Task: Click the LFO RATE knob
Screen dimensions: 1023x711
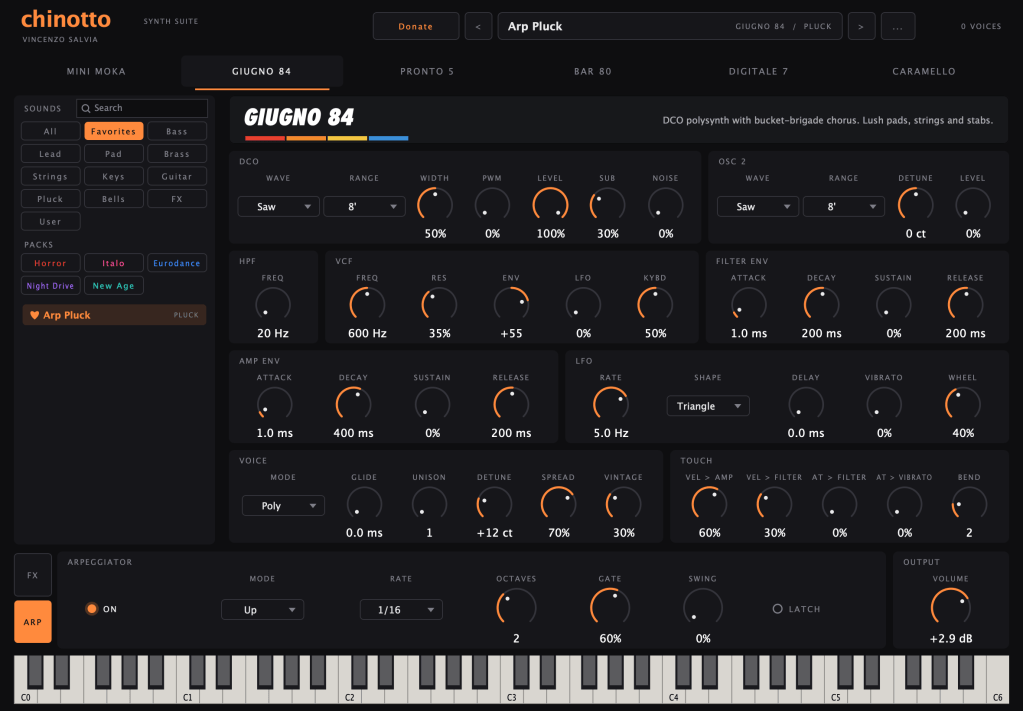Action: [x=611, y=404]
